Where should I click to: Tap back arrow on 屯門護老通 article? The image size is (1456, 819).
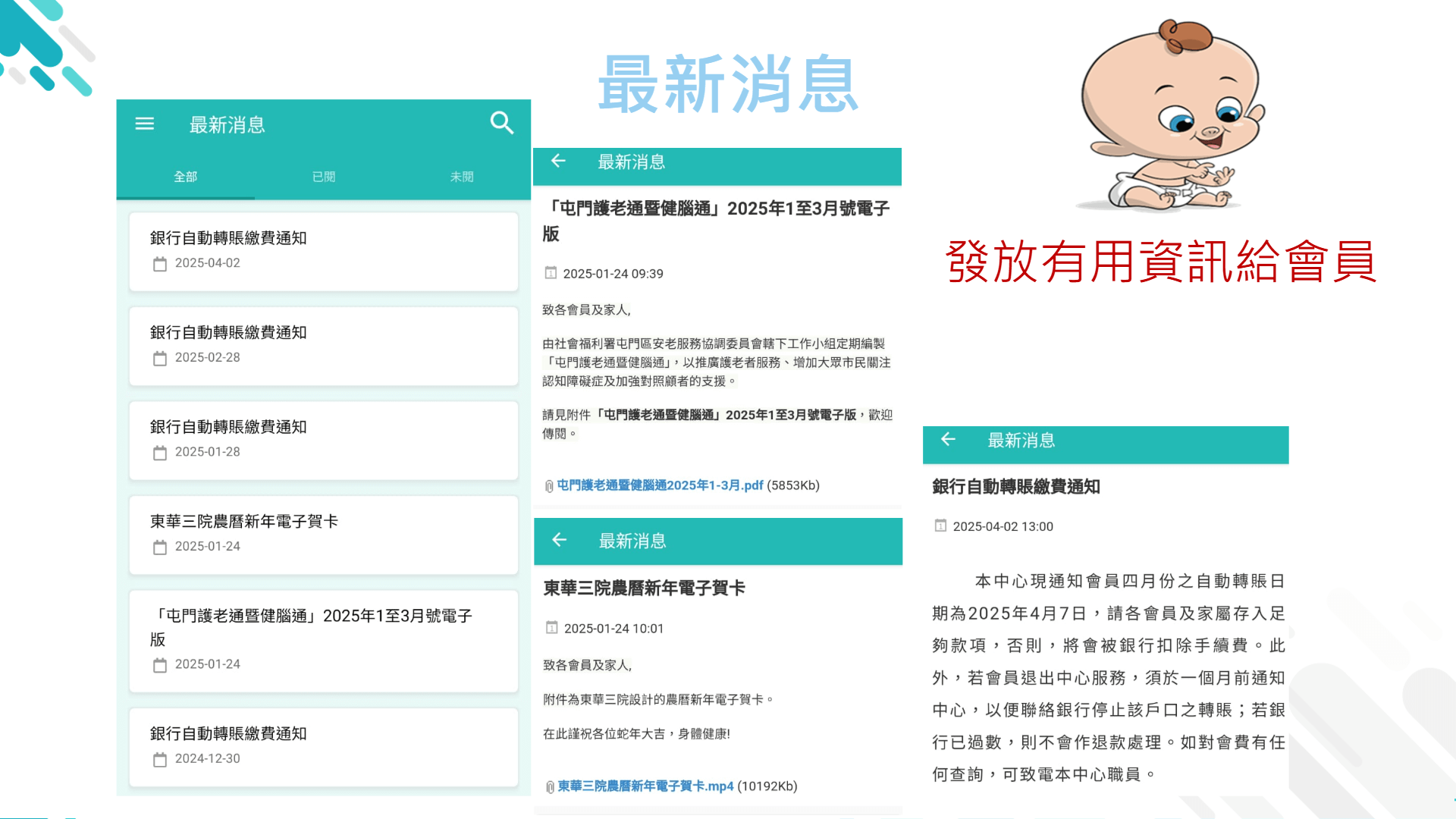pos(559,161)
